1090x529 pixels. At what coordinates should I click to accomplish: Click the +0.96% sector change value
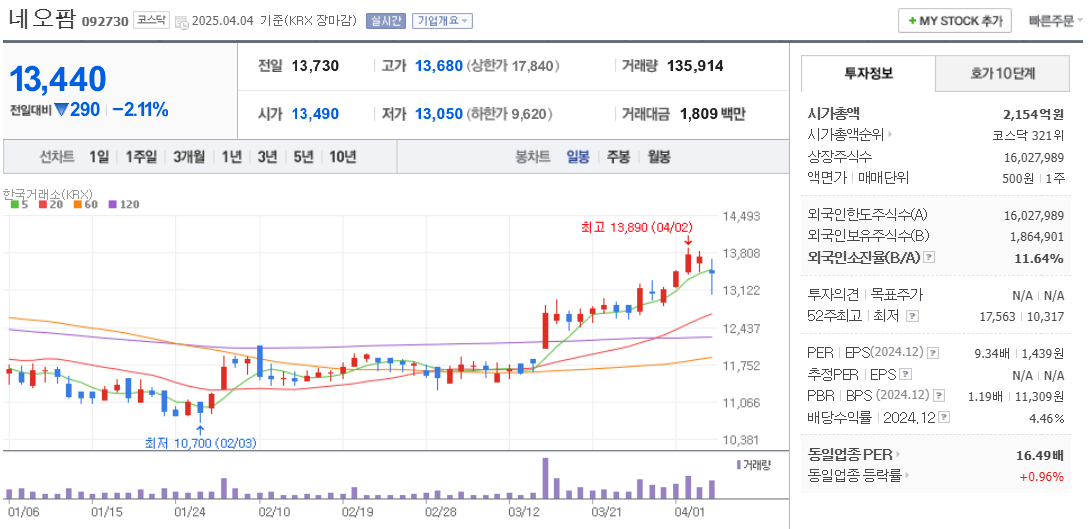pyautogui.click(x=1042, y=476)
